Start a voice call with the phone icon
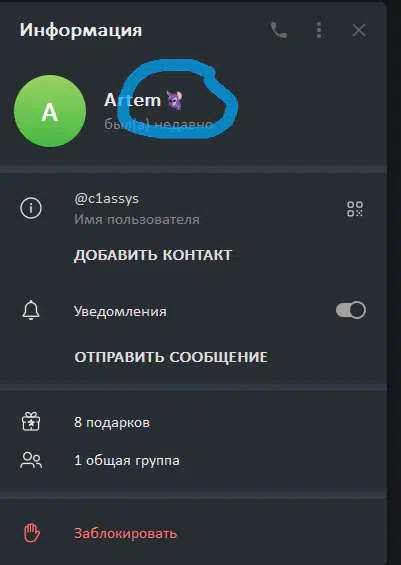The width and height of the screenshot is (401, 565). [279, 30]
